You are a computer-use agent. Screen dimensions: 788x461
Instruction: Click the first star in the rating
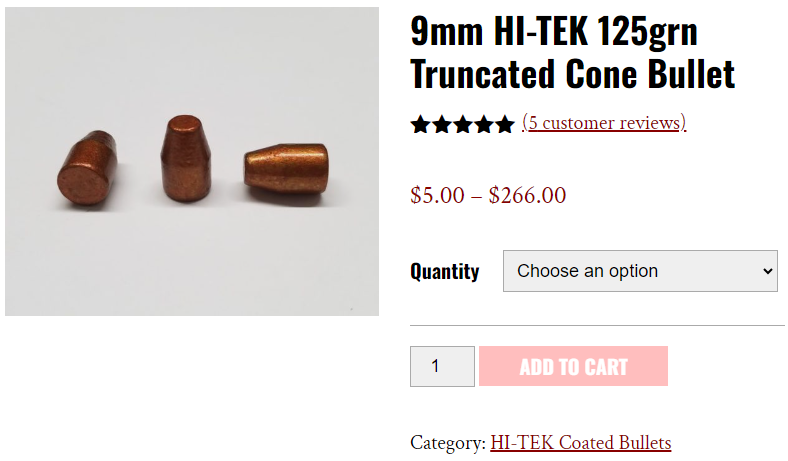click(421, 124)
